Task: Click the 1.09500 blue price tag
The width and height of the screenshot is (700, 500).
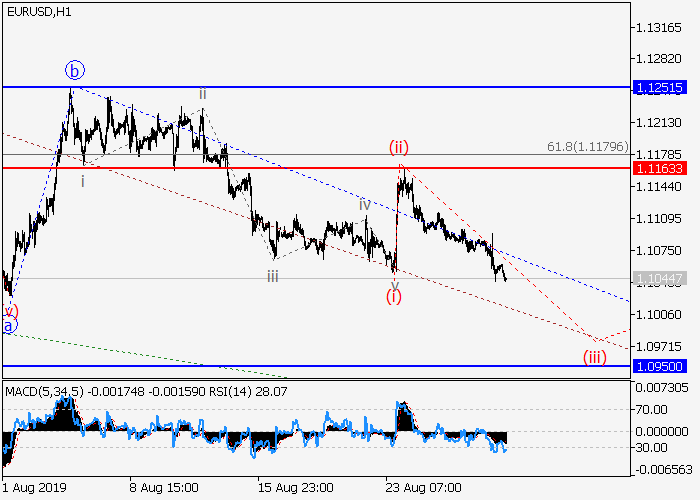Action: [659, 366]
